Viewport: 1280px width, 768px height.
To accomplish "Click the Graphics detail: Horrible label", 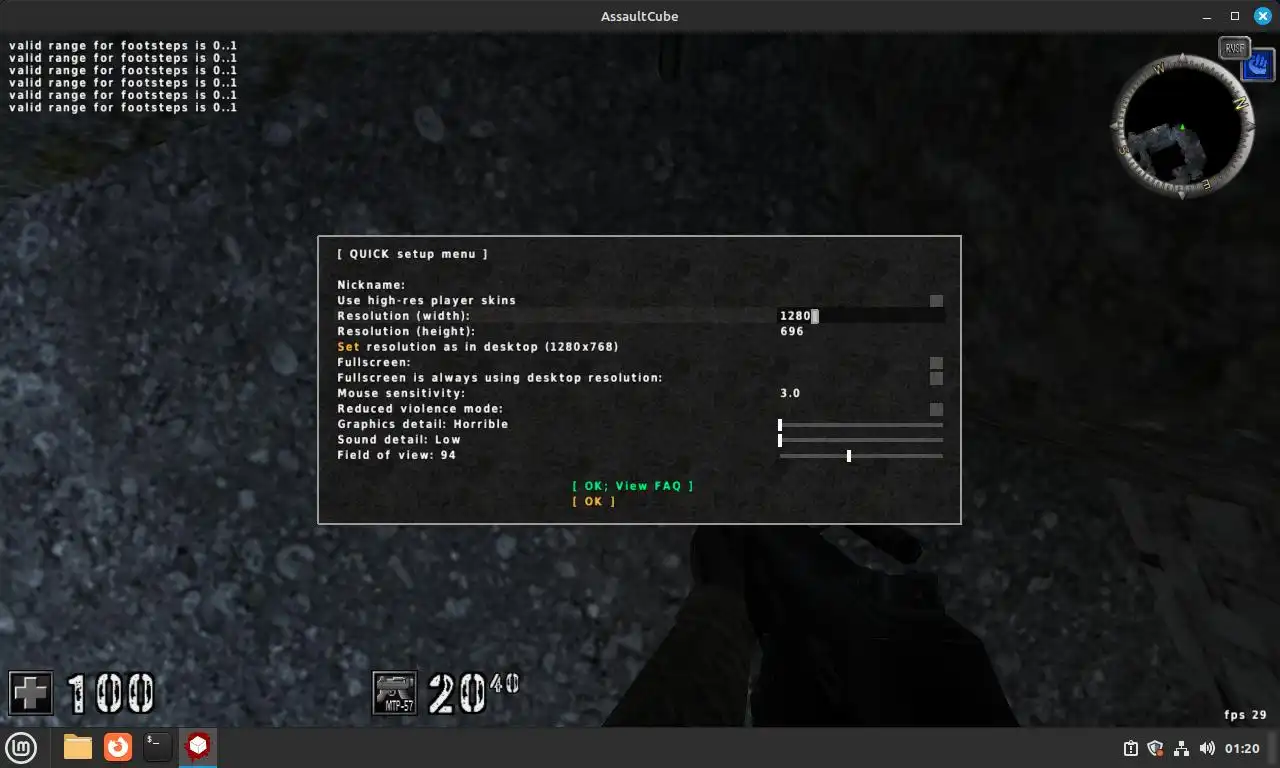I will click(423, 424).
